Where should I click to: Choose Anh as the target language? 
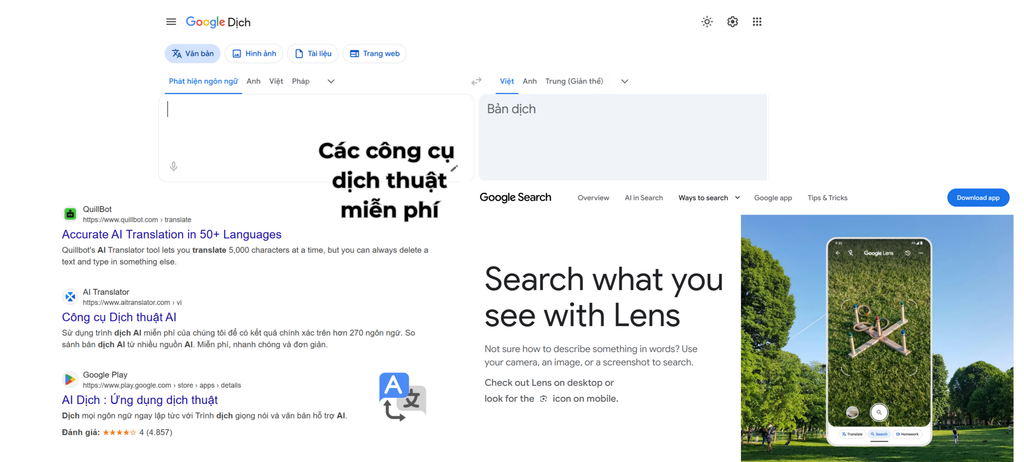[x=530, y=81]
